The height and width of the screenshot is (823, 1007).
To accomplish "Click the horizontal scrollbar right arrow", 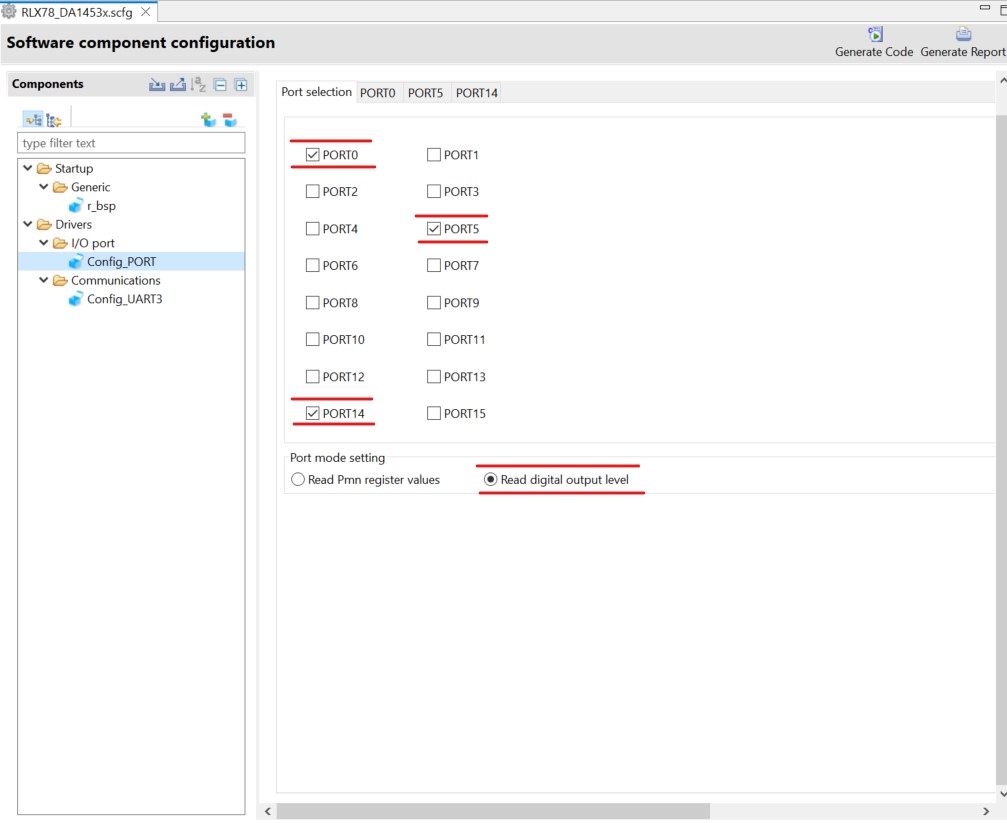I will pos(986,811).
